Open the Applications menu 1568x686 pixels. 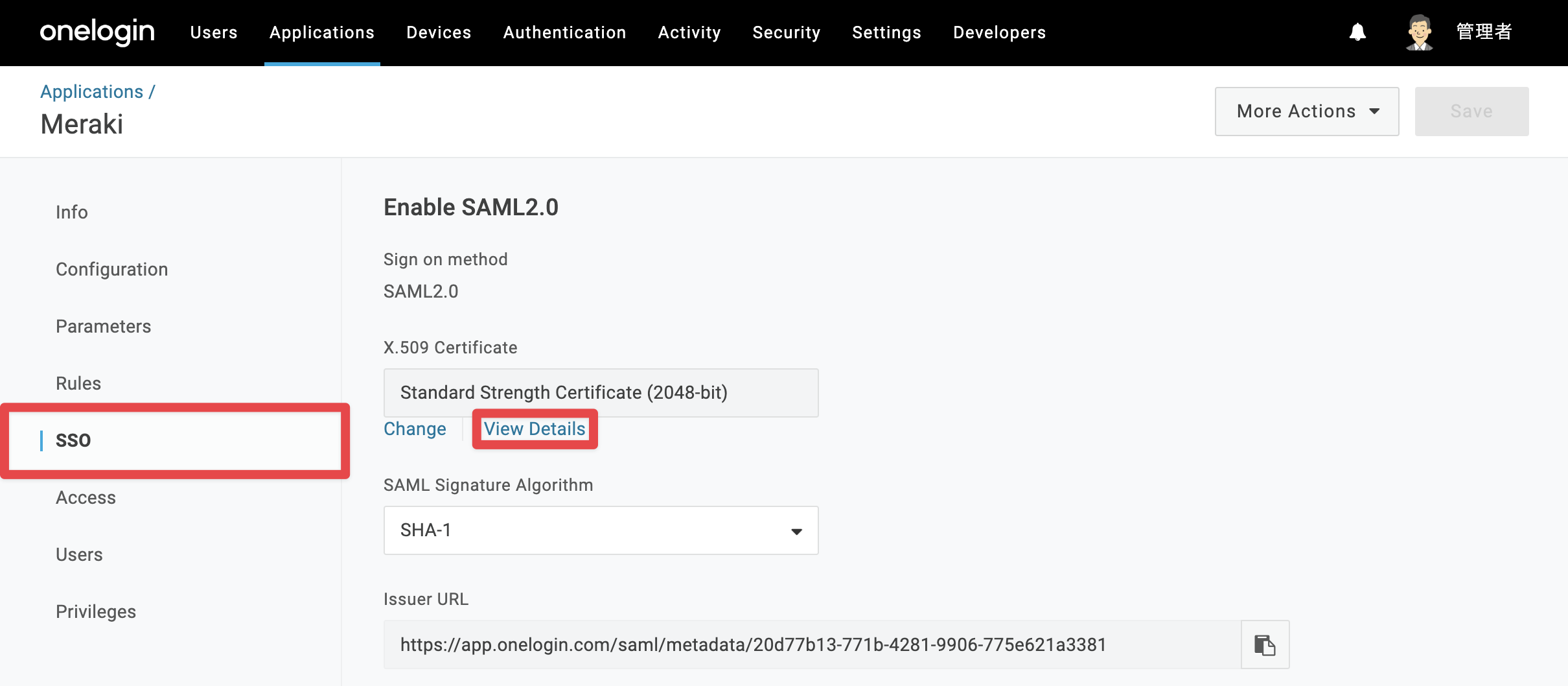coord(322,32)
